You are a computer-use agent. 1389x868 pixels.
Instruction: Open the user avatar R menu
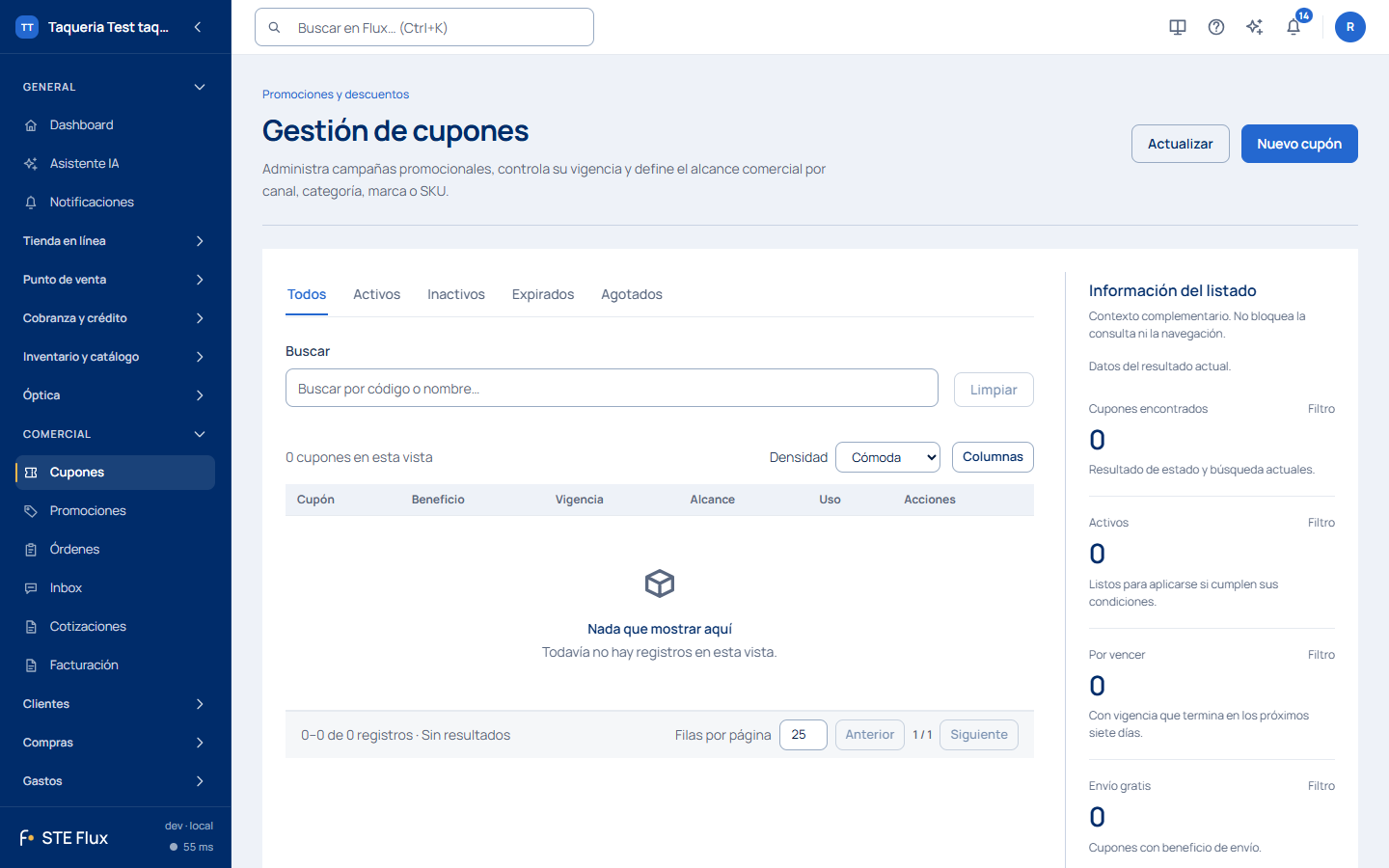pyautogui.click(x=1350, y=27)
